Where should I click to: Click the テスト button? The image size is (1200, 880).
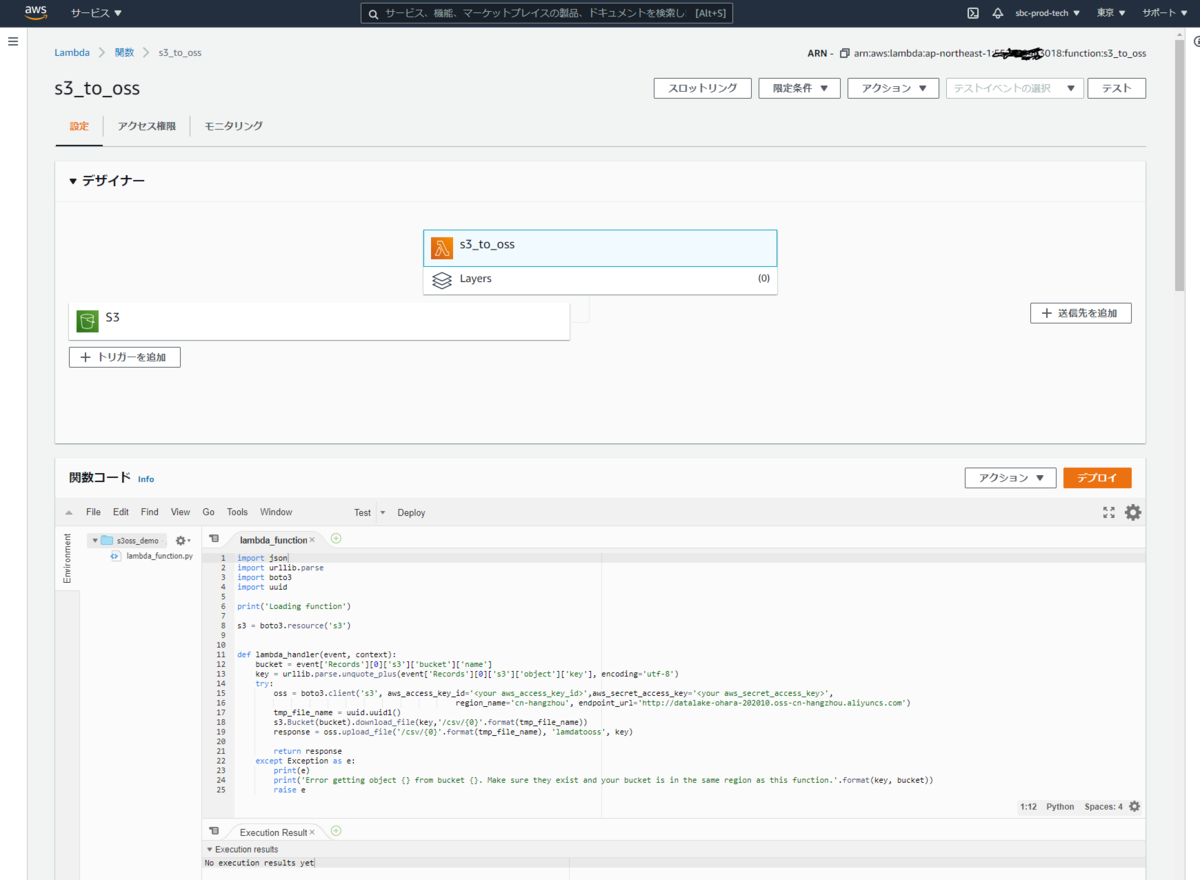click(1116, 88)
